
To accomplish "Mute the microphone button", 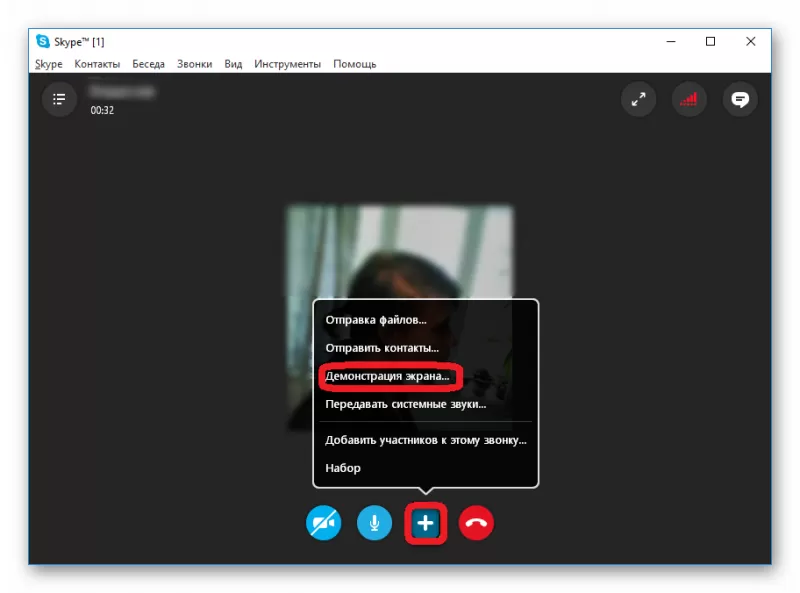I will tap(374, 523).
